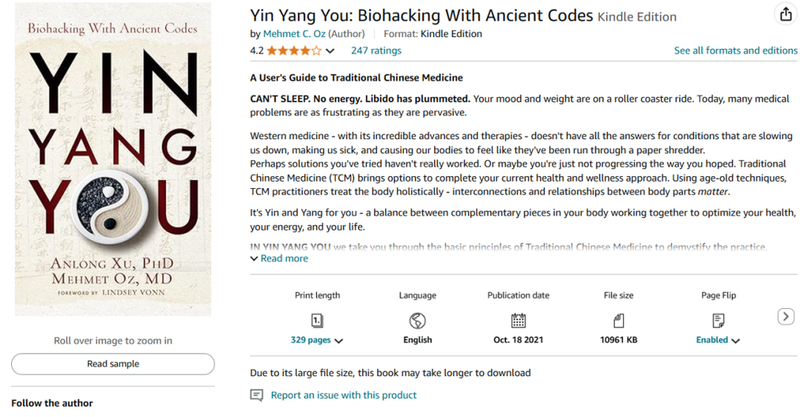
Task: Click the file size document icon
Action: 618,320
